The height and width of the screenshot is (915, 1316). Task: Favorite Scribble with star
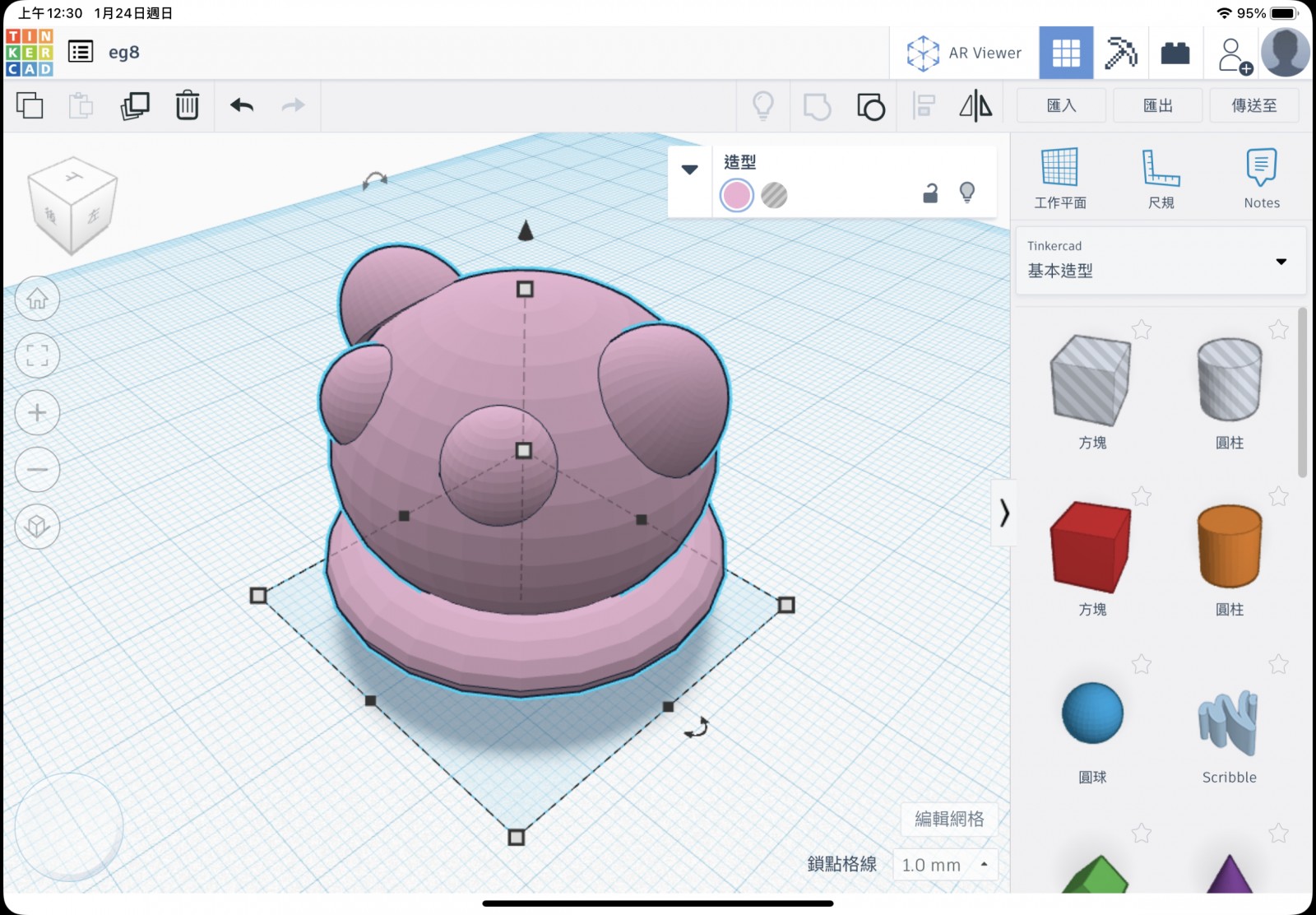(1278, 664)
